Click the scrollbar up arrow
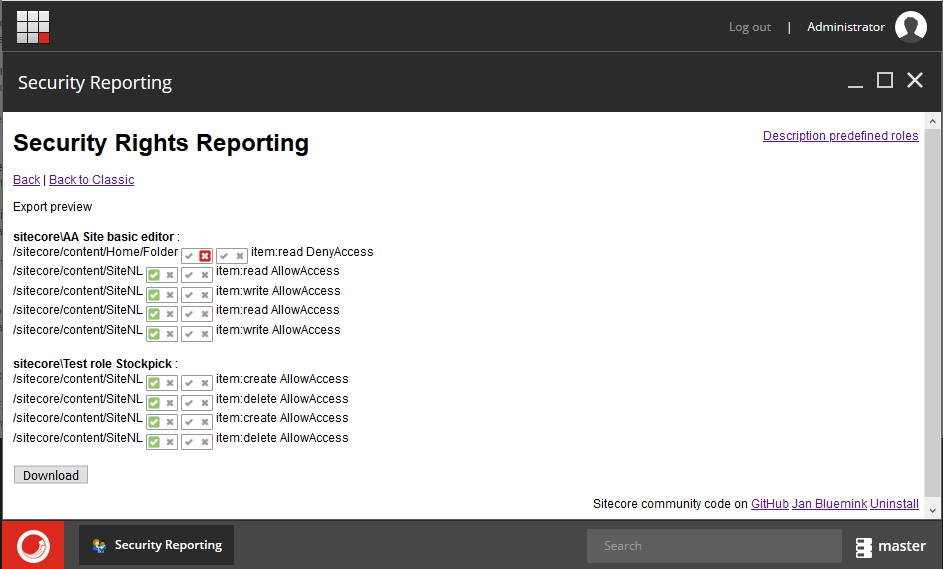This screenshot has width=943, height=569. tap(933, 121)
